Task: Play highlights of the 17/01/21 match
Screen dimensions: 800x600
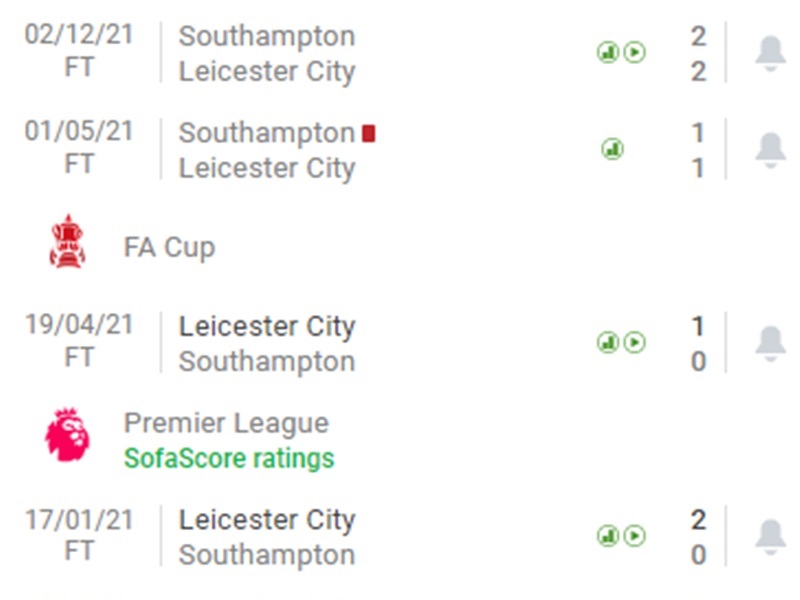Action: coord(631,537)
